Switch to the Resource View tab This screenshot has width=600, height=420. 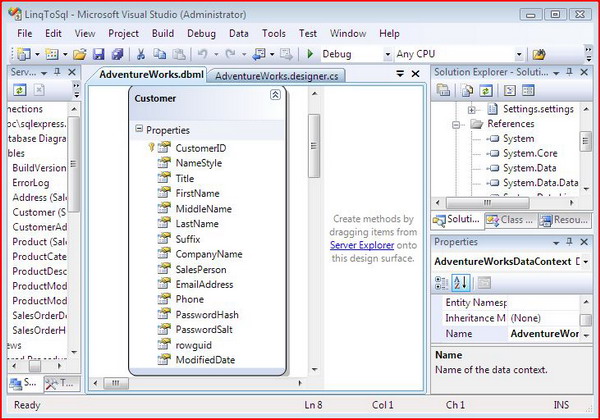(x=564, y=220)
